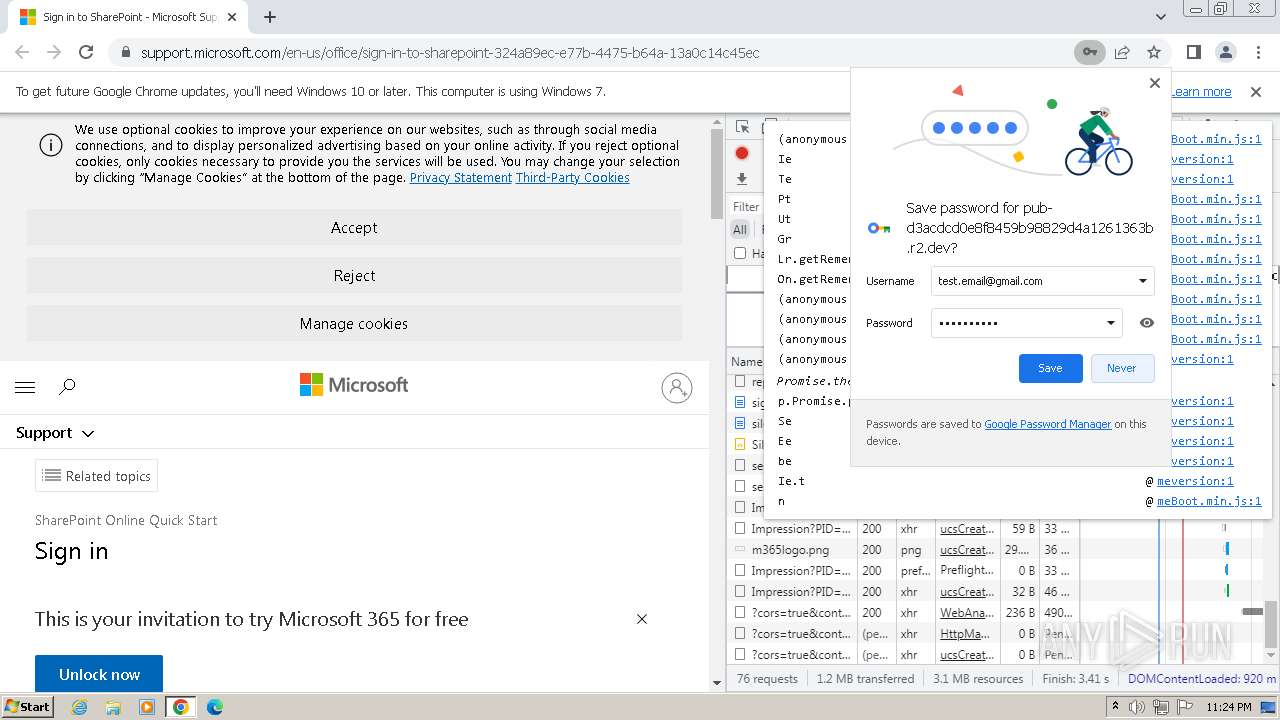
Task: Open Manage cookies options
Action: click(354, 324)
